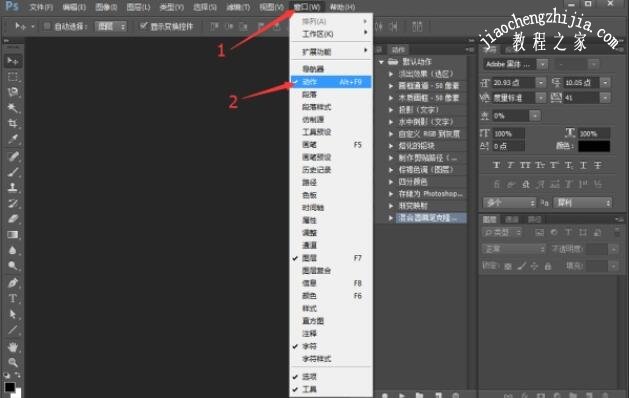Click the lock all padlock icon in Layers panel
Screen dimensions: 630x398
548,266
